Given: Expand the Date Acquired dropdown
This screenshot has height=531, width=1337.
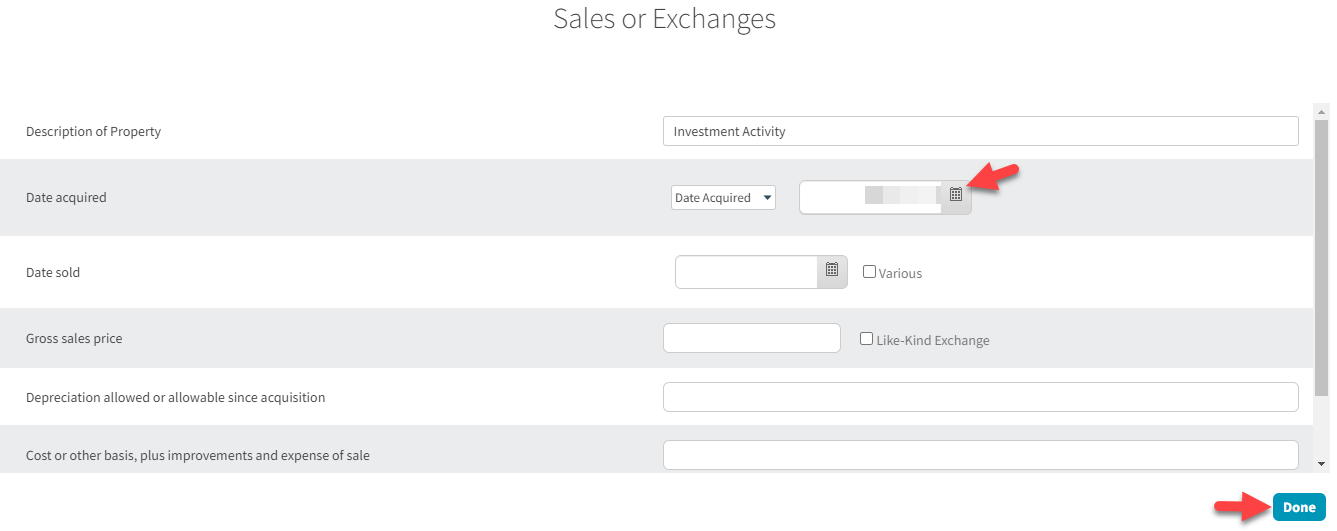Looking at the screenshot, I should click(722, 198).
